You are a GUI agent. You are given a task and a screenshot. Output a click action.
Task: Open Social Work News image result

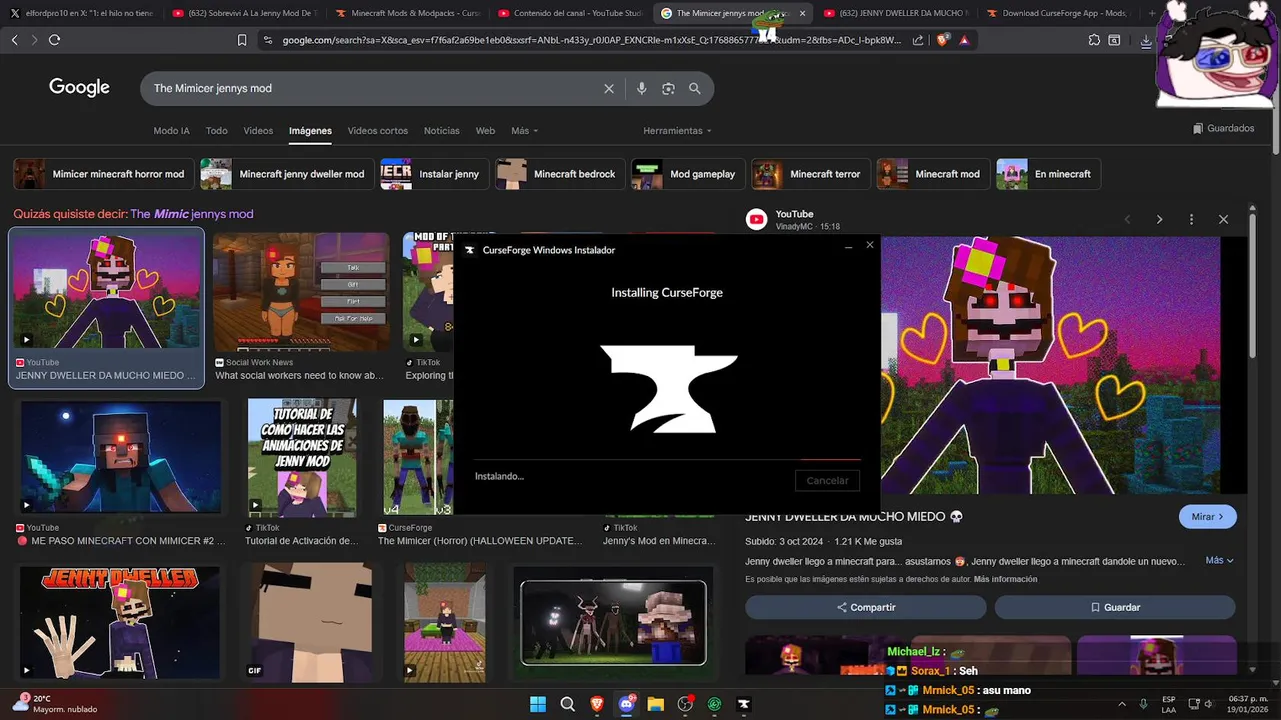tap(301, 292)
